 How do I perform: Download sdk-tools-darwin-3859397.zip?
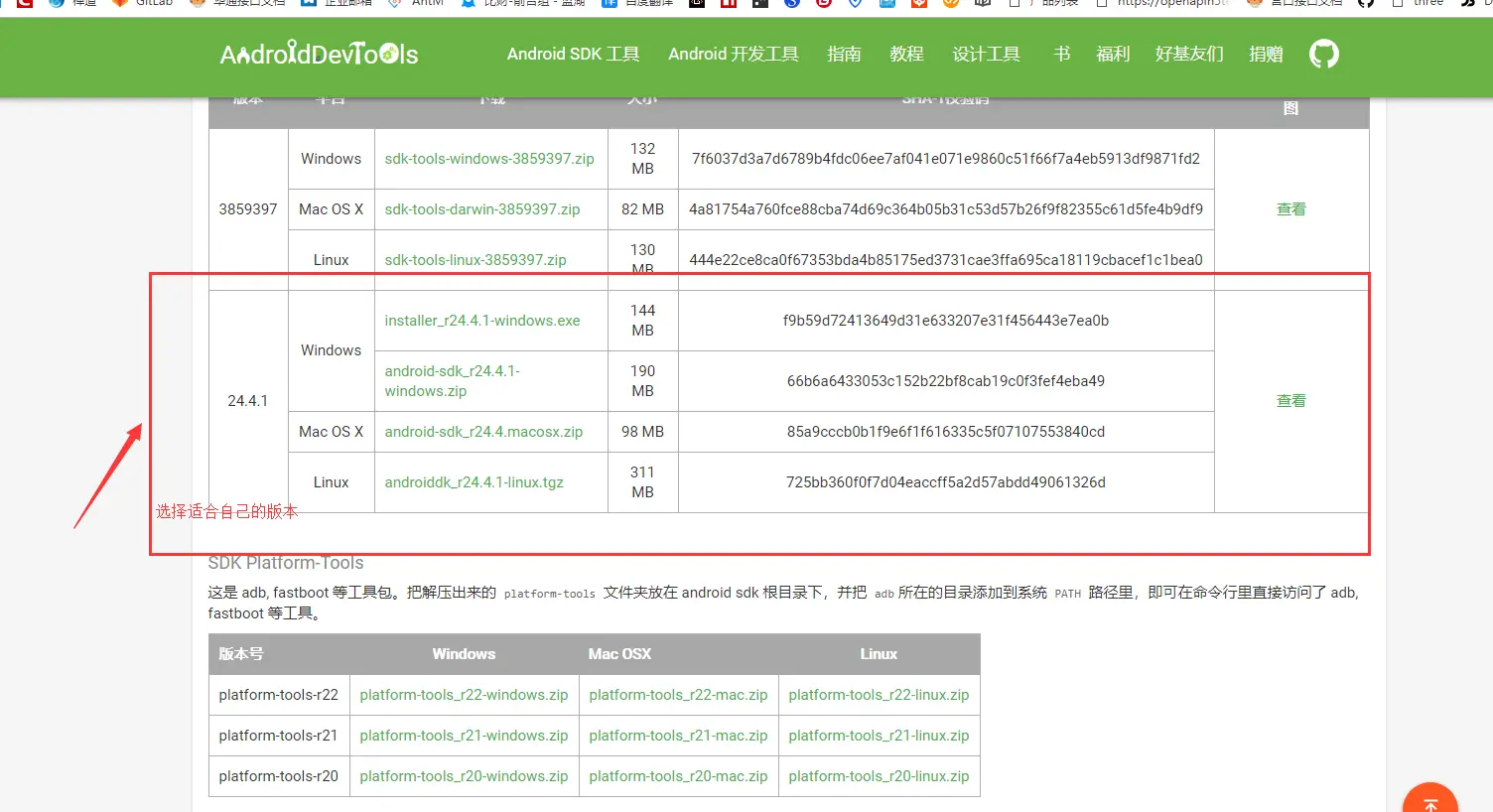pos(482,209)
